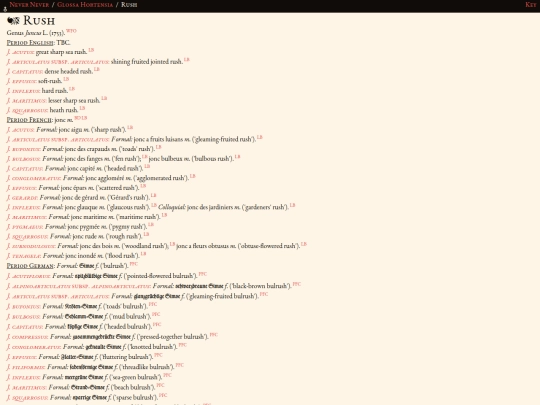Open J. tenageia beside 'jonc inondé'
The height and width of the screenshot is (405, 540).
pos(24,256)
